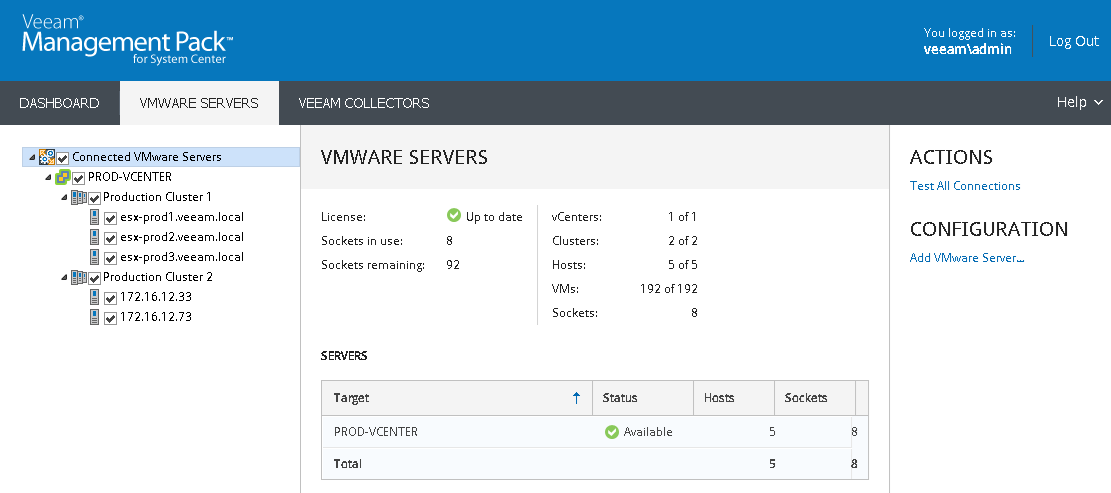Open the Veeam Collectors tab
Image resolution: width=1111 pixels, height=493 pixels.
(364, 103)
